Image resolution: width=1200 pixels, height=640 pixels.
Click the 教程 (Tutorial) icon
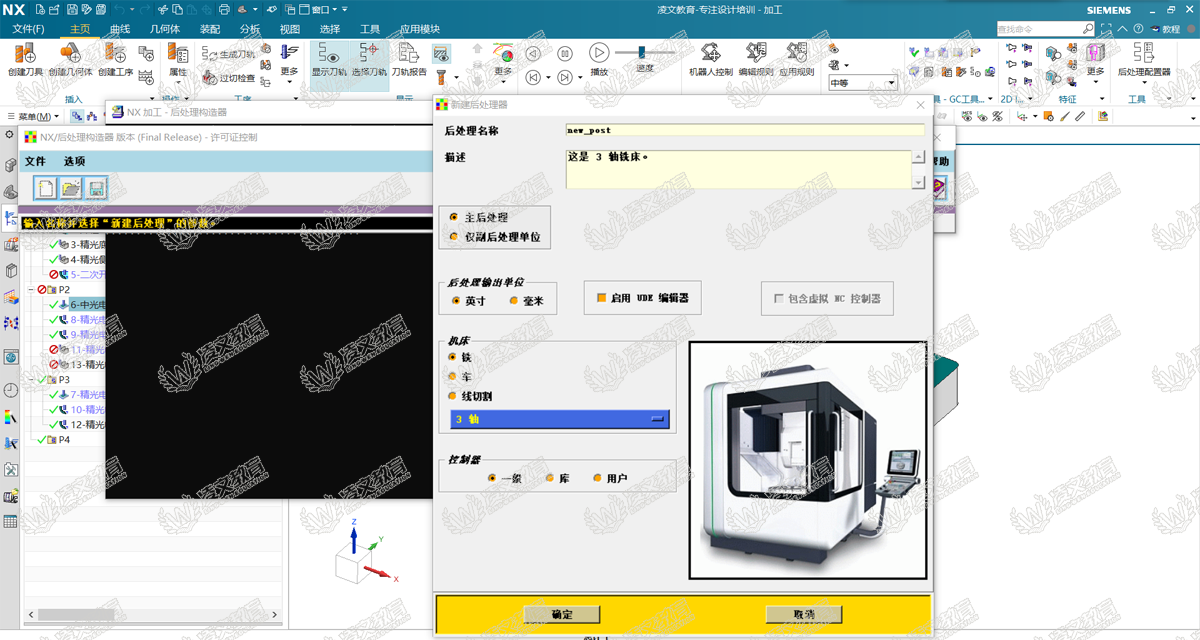(1167, 29)
